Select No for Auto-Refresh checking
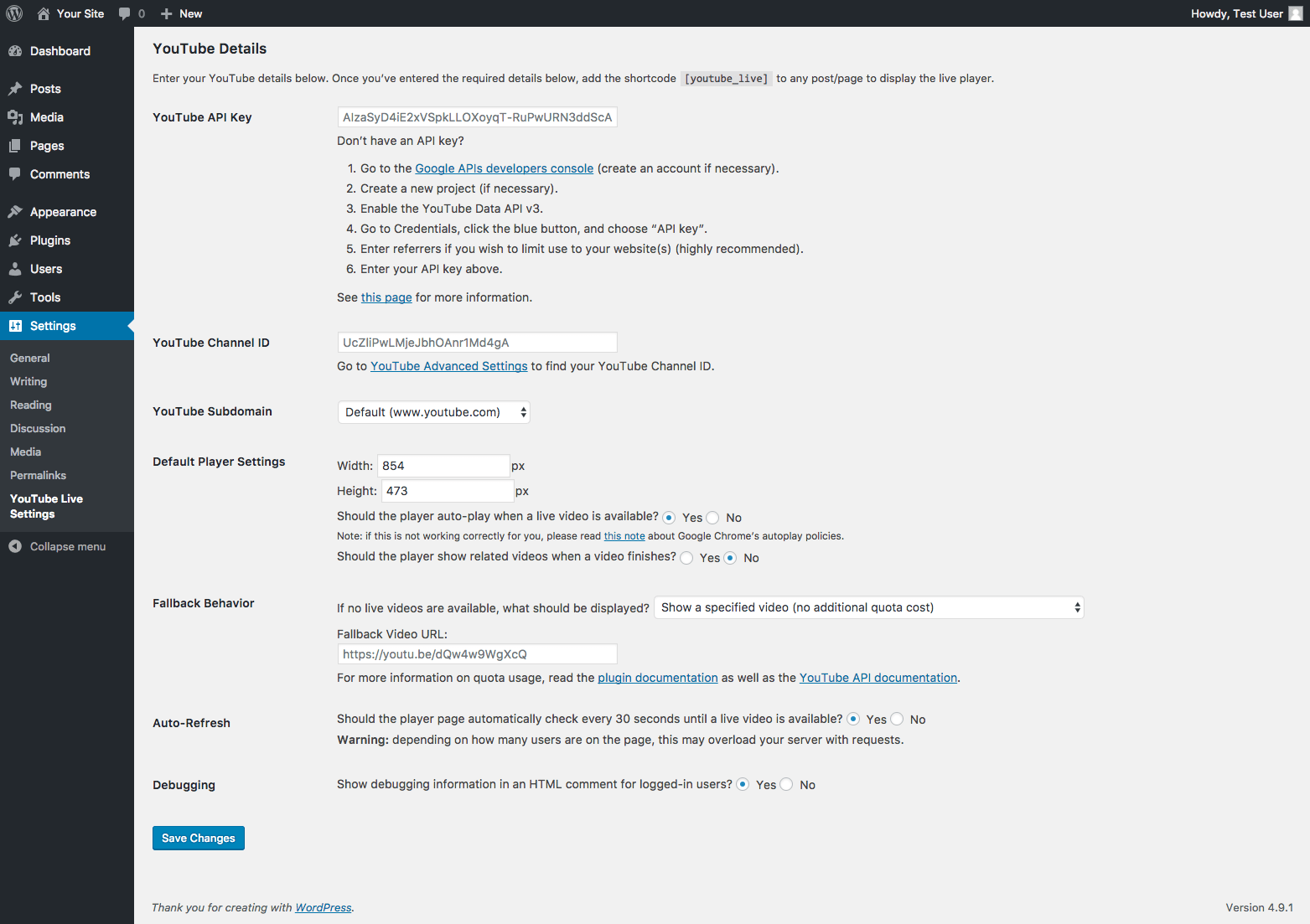 (898, 719)
